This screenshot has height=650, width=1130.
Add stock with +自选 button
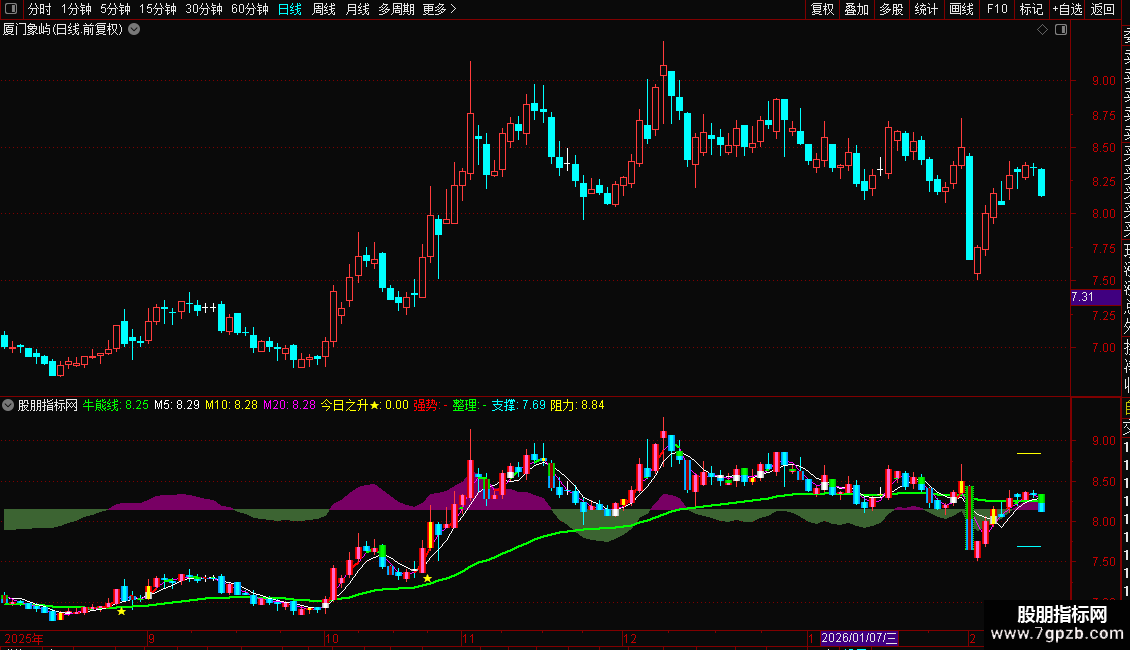[x=1067, y=9]
